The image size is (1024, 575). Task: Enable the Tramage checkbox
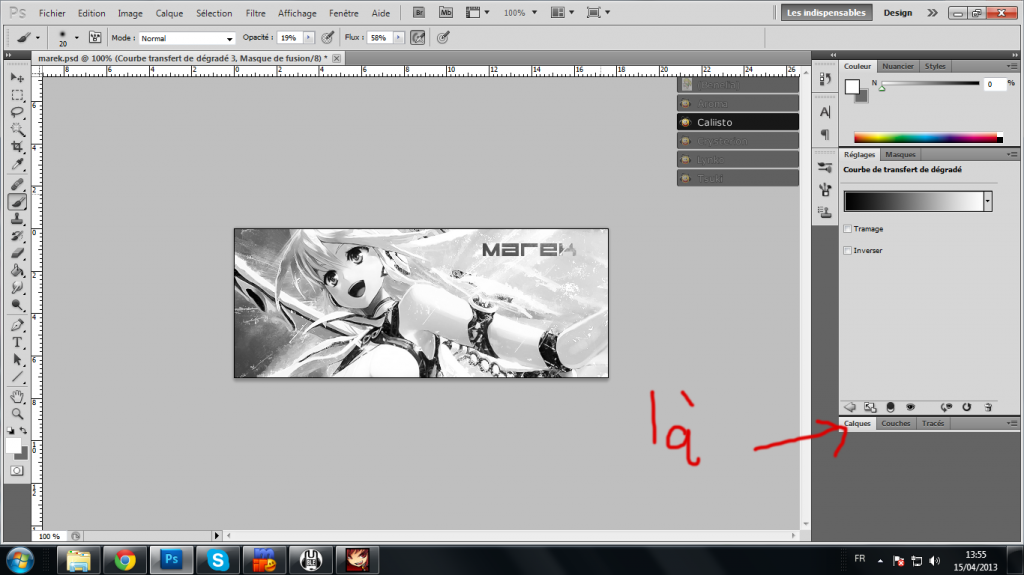coord(848,229)
